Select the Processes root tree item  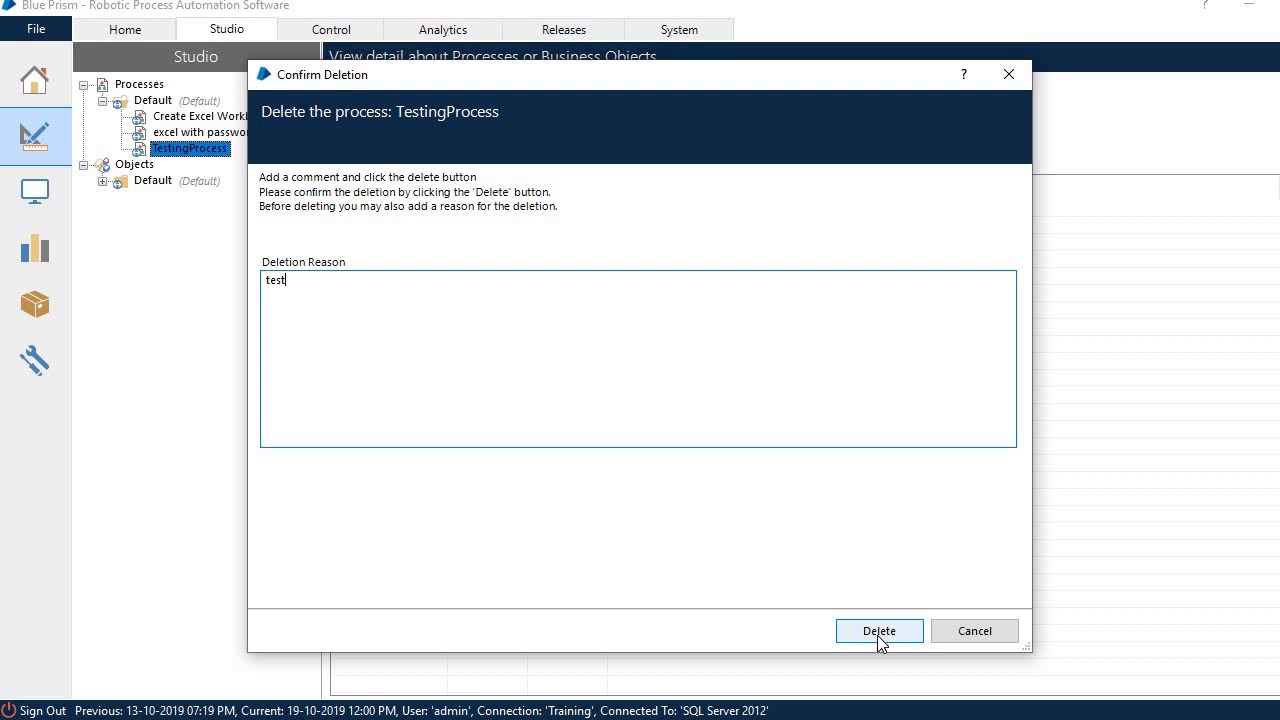[x=139, y=85]
